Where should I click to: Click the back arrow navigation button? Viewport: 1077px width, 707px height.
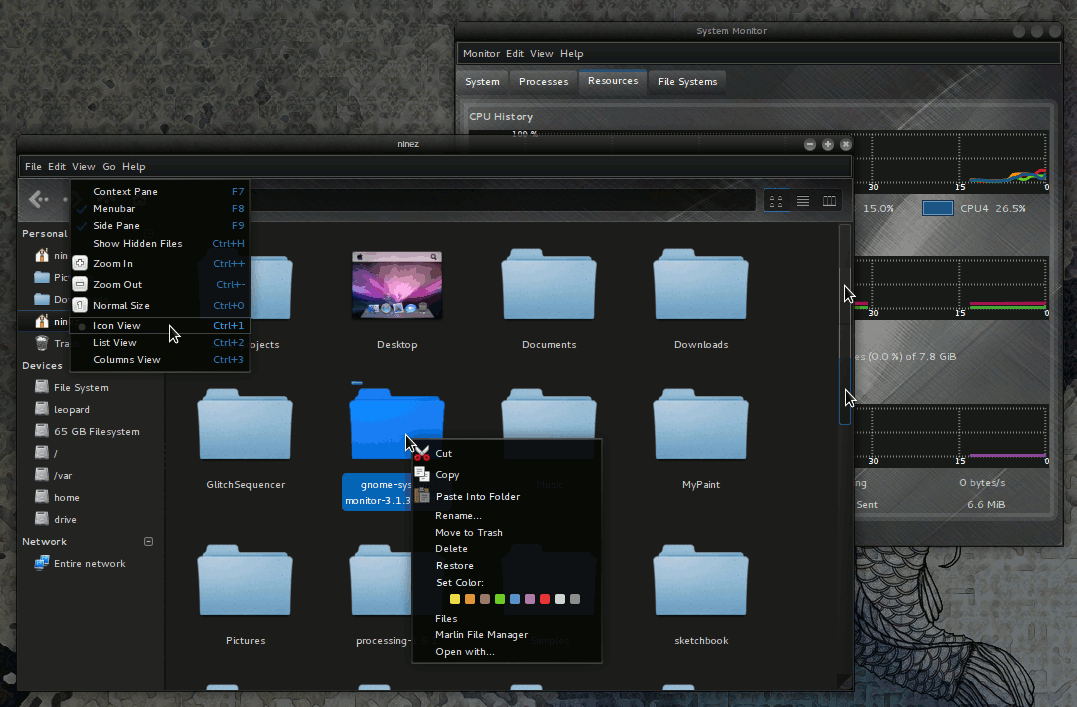point(38,199)
